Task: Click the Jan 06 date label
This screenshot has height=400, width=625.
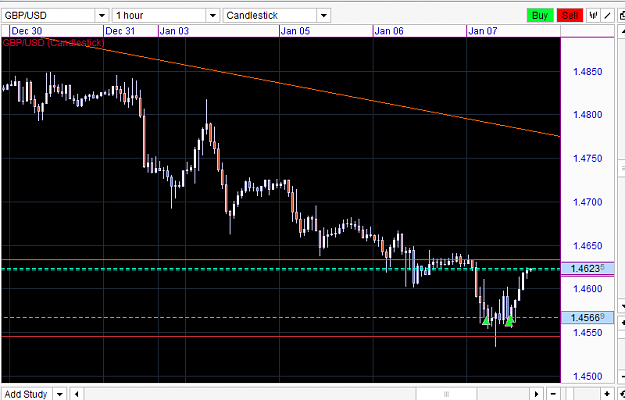Action: tap(389, 31)
